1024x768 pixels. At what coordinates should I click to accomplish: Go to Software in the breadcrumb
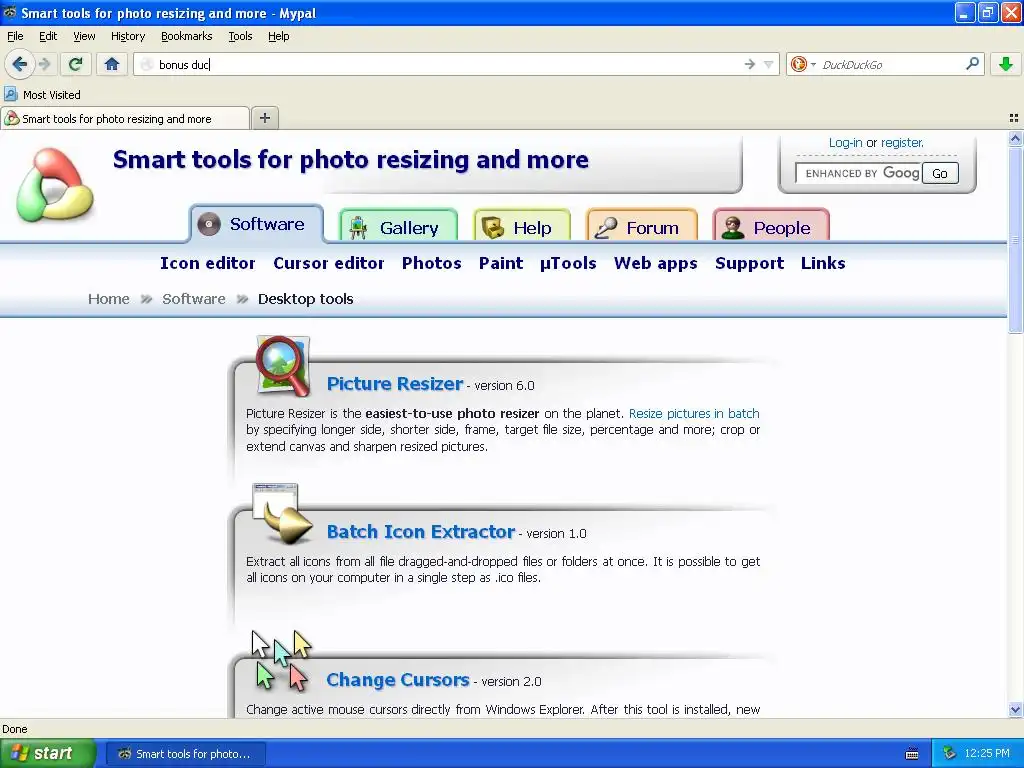(193, 298)
